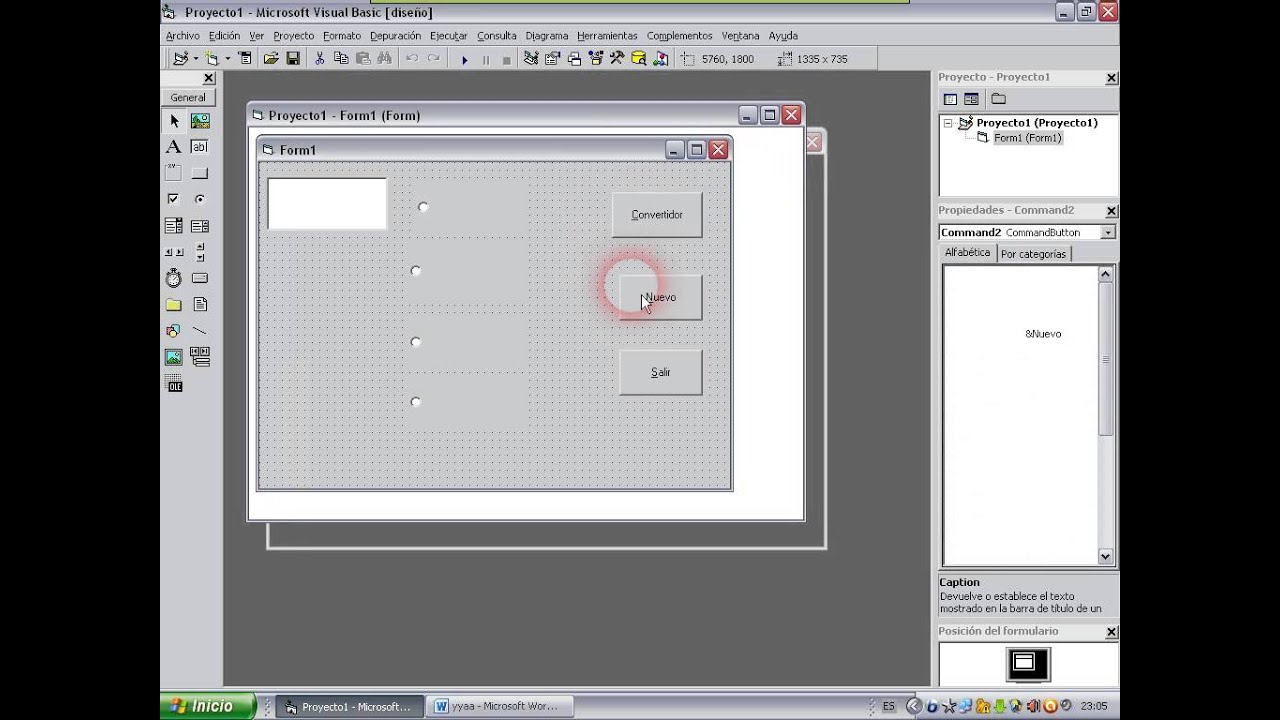This screenshot has width=1280, height=720.
Task: Select the TextBox control tool
Action: pos(200,147)
